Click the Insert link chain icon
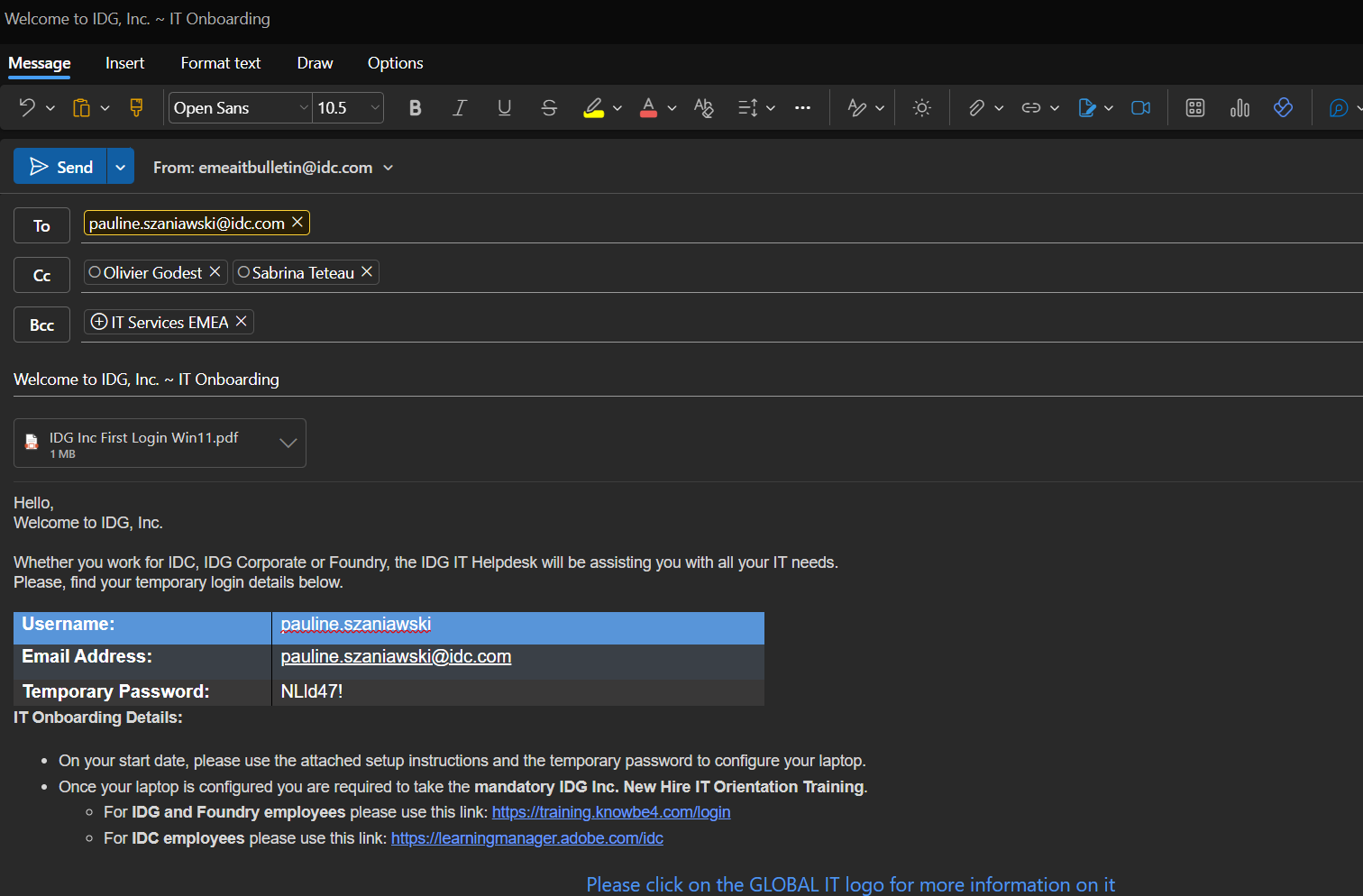Image resolution: width=1363 pixels, height=896 pixels. [x=1030, y=108]
